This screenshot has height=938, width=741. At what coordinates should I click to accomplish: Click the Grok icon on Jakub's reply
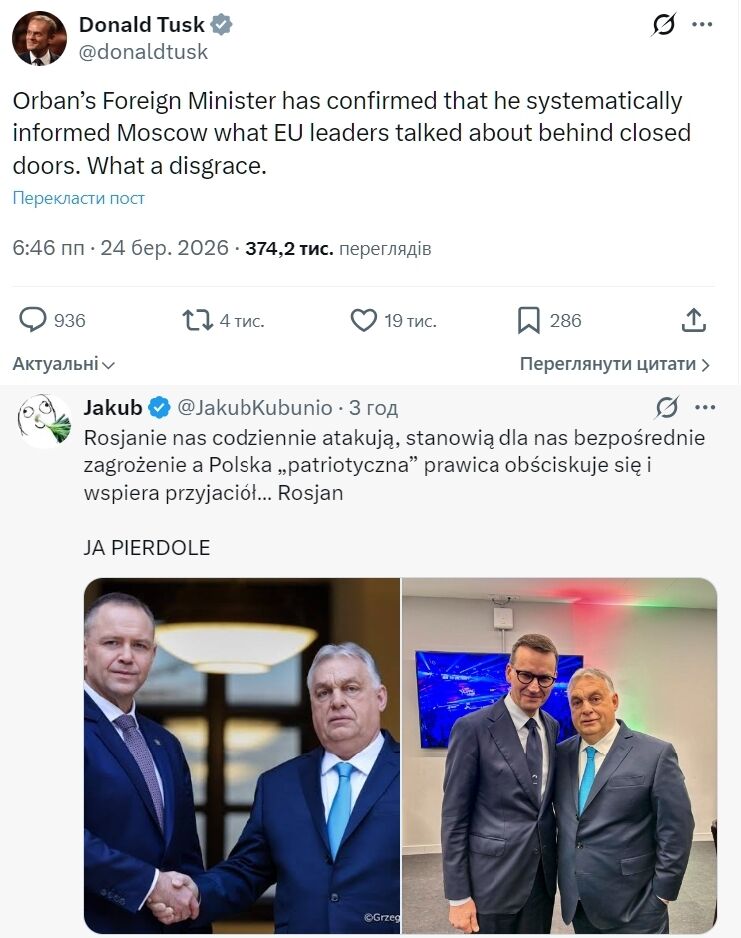point(666,407)
